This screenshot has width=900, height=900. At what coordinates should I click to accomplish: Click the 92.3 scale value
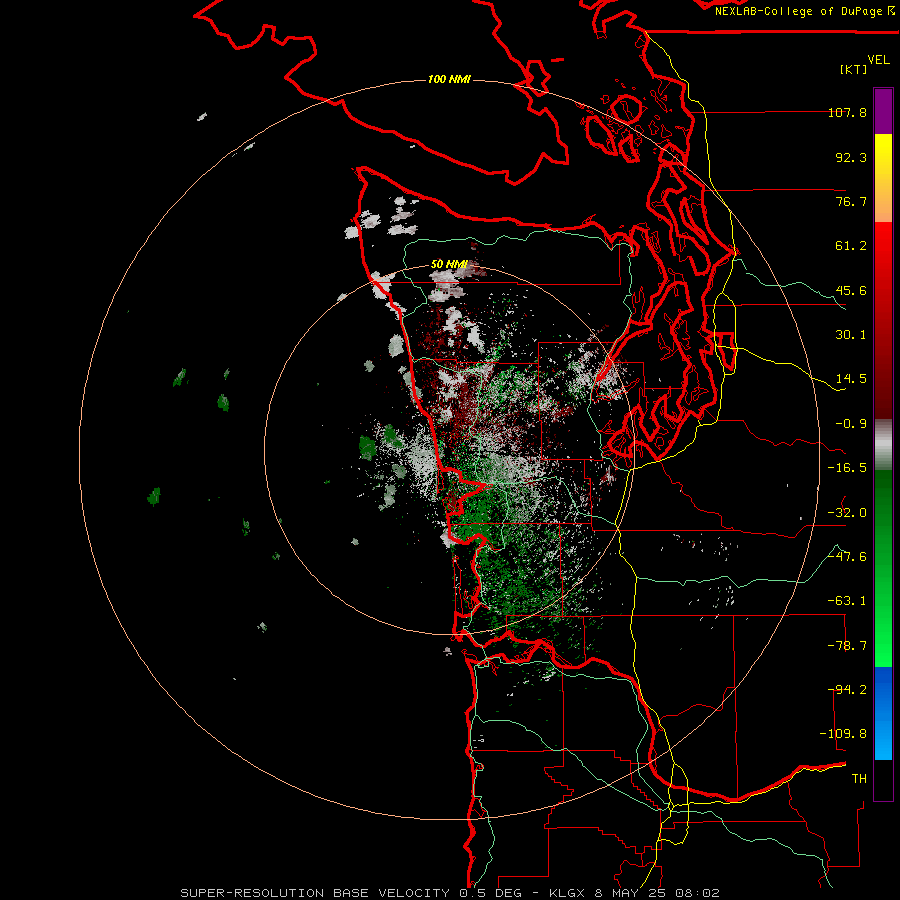coord(851,157)
